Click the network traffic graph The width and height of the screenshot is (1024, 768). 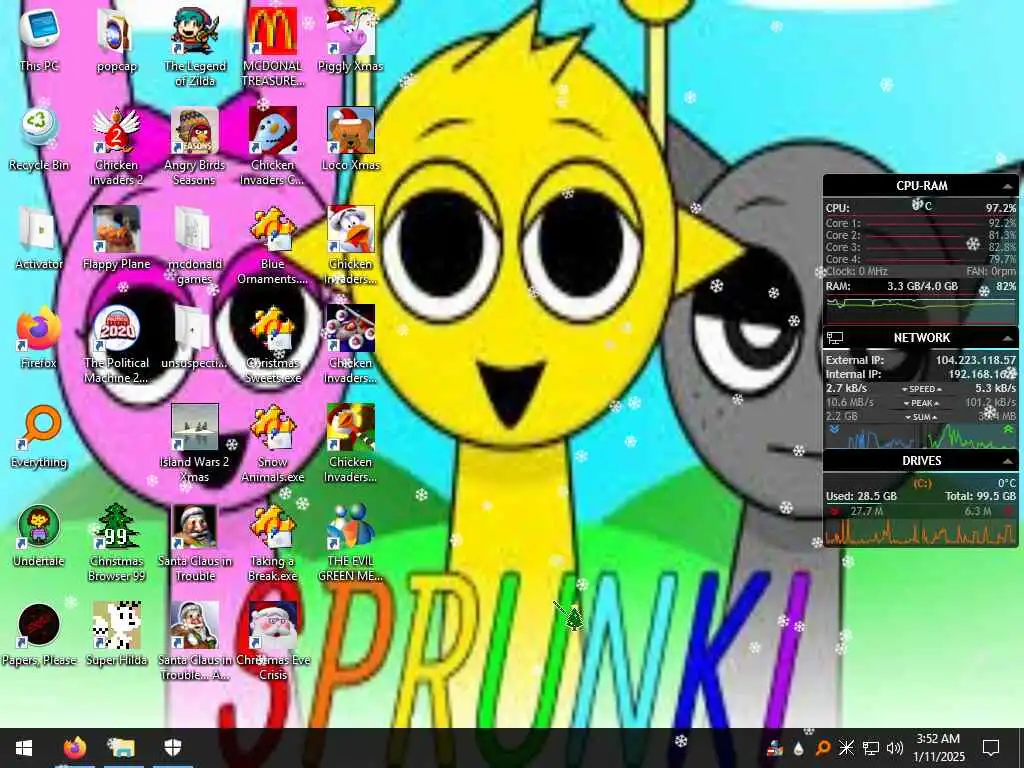pyautogui.click(x=921, y=436)
